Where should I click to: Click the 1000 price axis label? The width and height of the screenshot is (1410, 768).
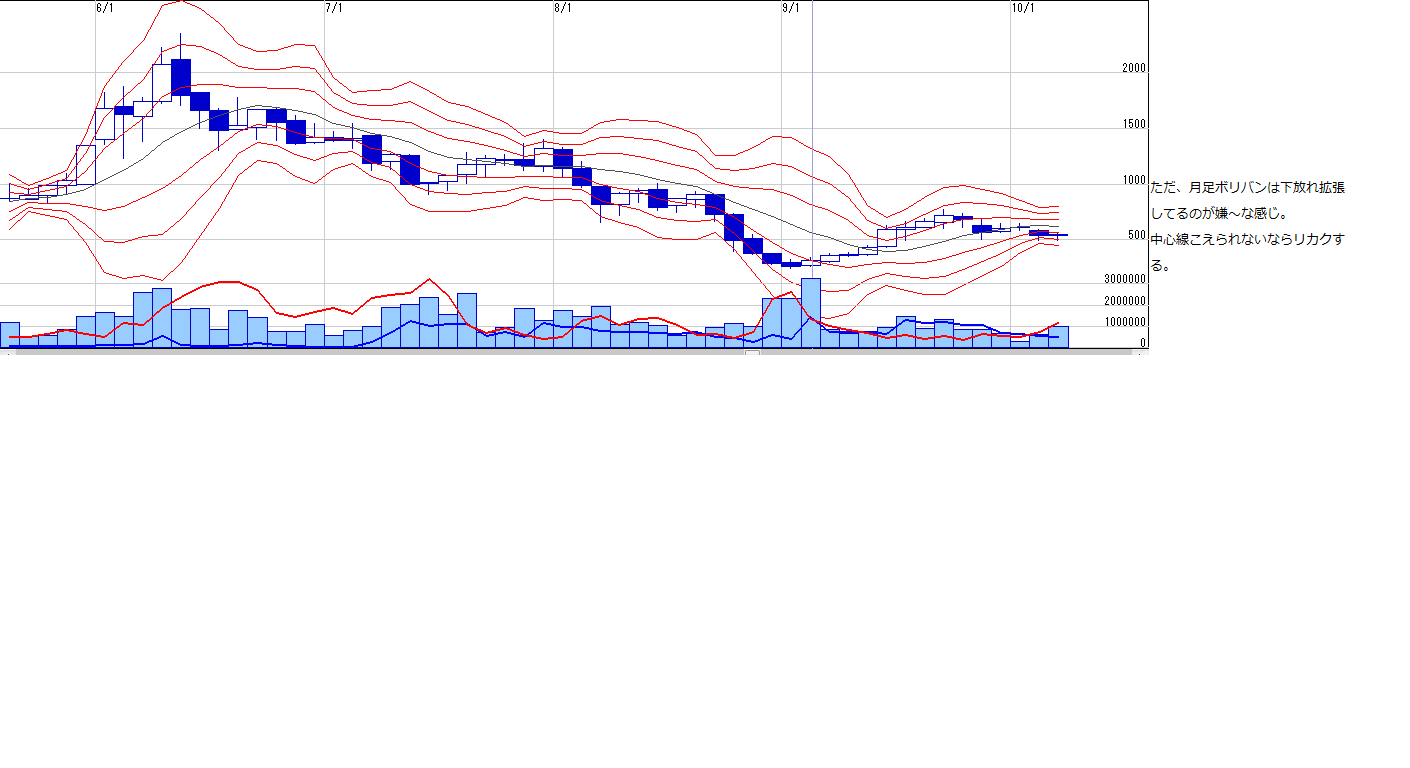click(x=1134, y=181)
